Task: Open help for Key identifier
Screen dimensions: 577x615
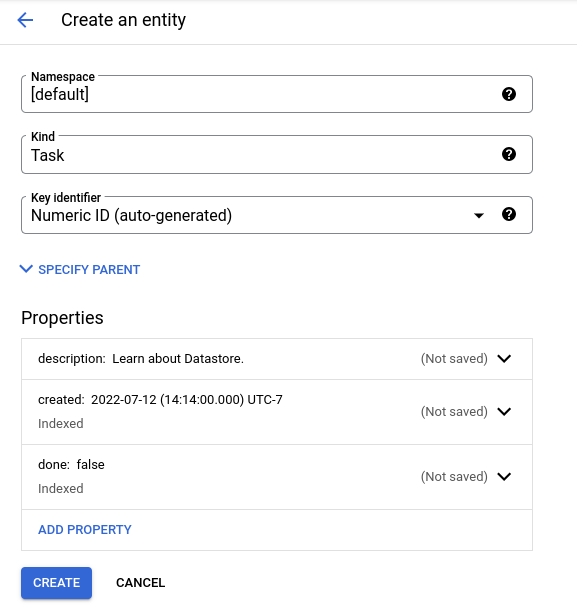Action: (509, 214)
